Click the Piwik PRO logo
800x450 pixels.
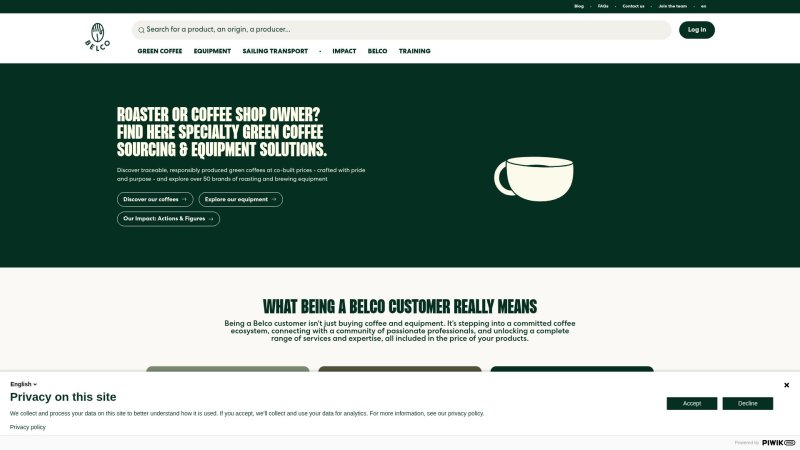tap(778, 442)
